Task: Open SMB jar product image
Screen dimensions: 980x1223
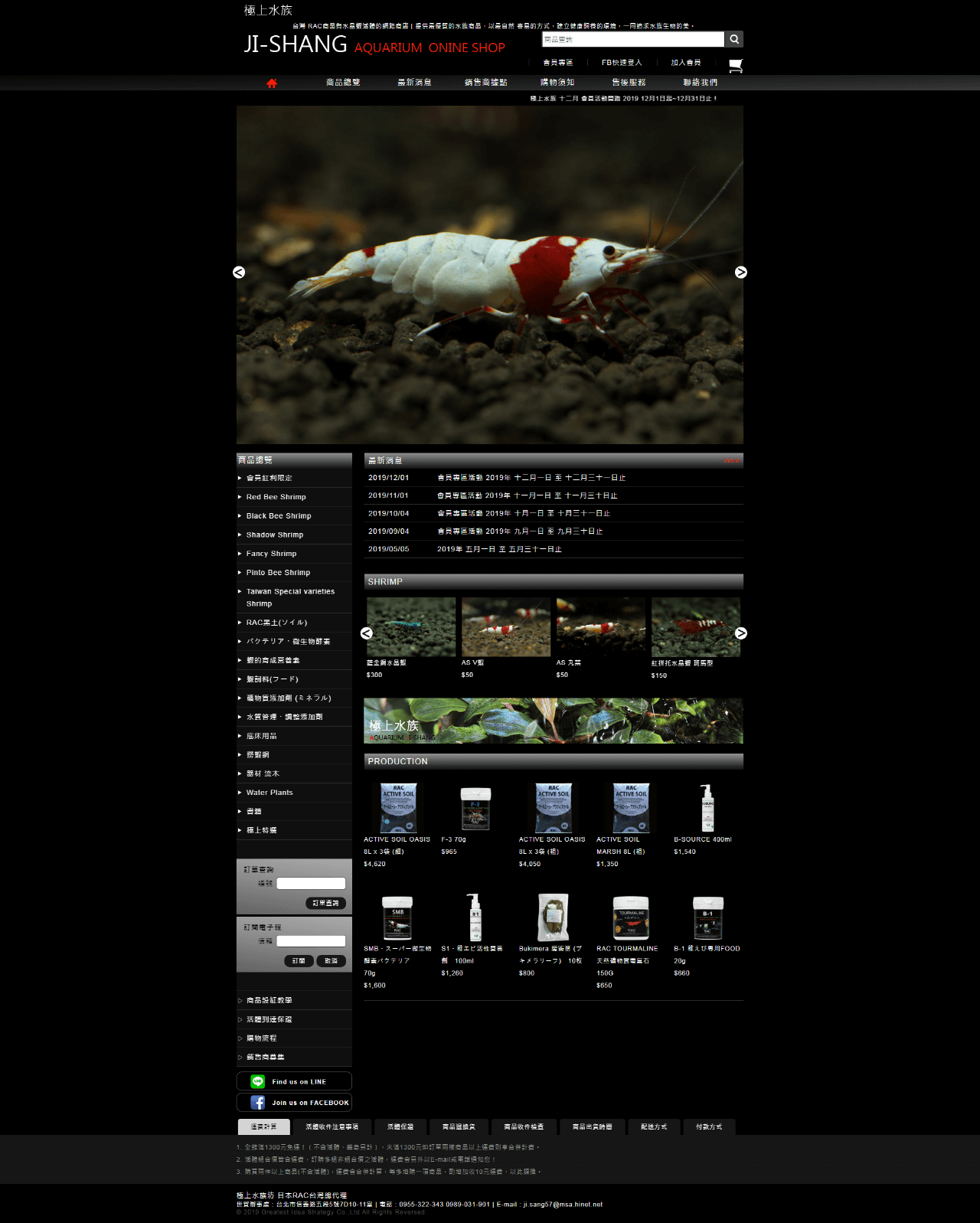Action: click(397, 917)
